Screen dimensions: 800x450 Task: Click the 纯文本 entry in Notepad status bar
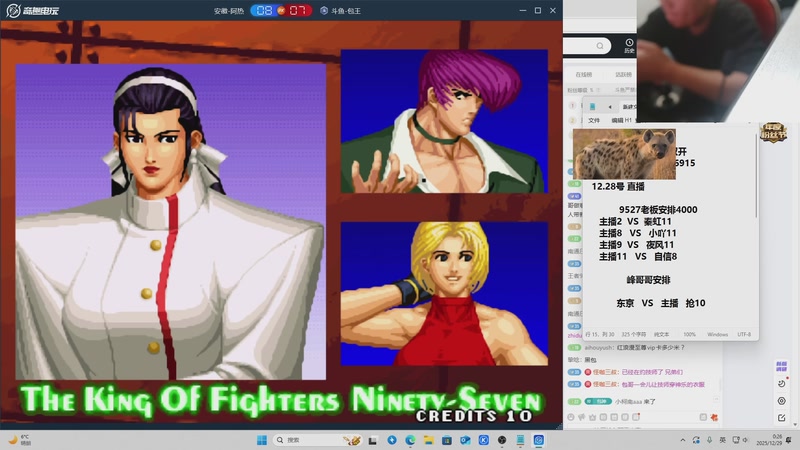coord(661,334)
